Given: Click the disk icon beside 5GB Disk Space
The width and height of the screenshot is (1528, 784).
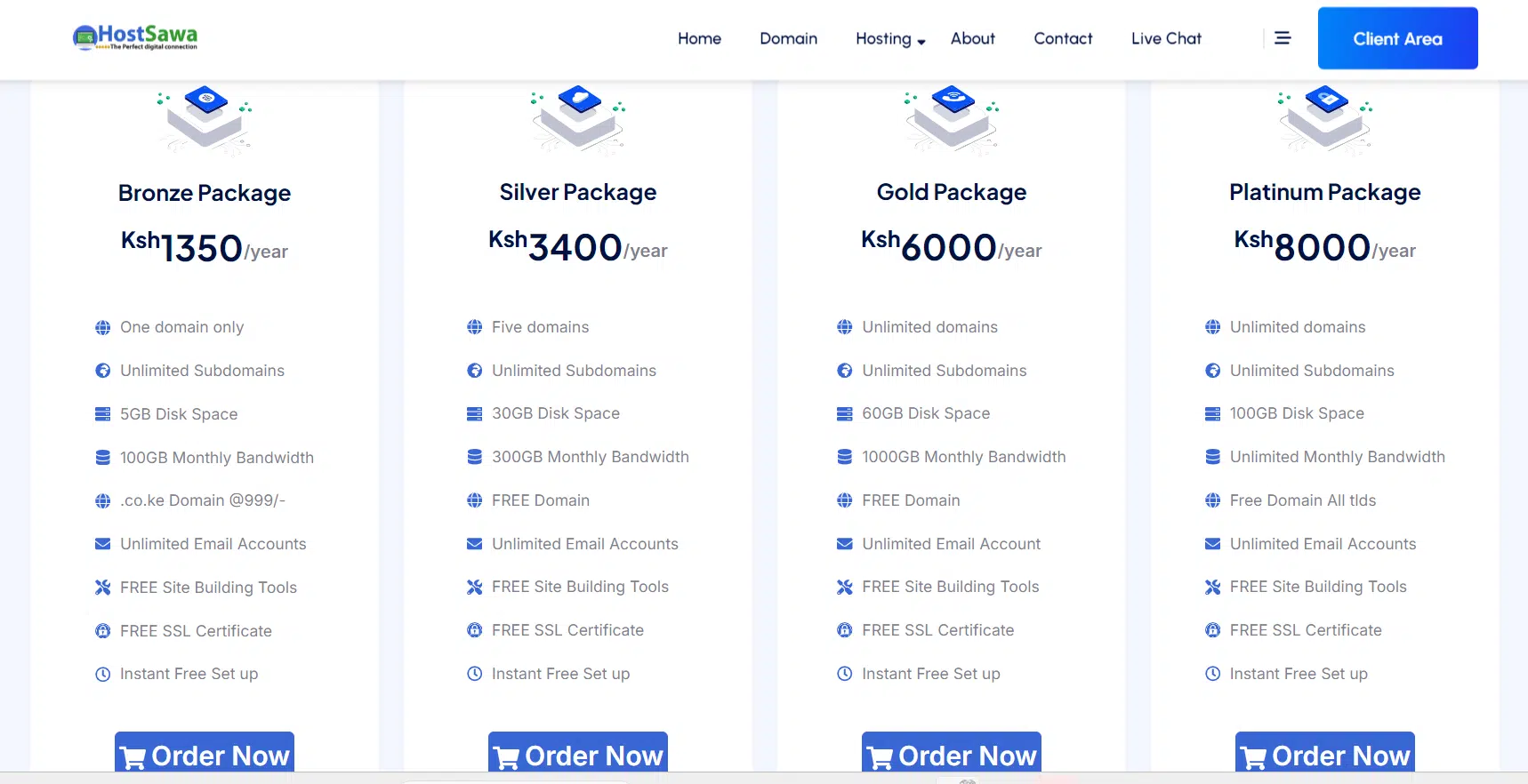Looking at the screenshot, I should [103, 414].
